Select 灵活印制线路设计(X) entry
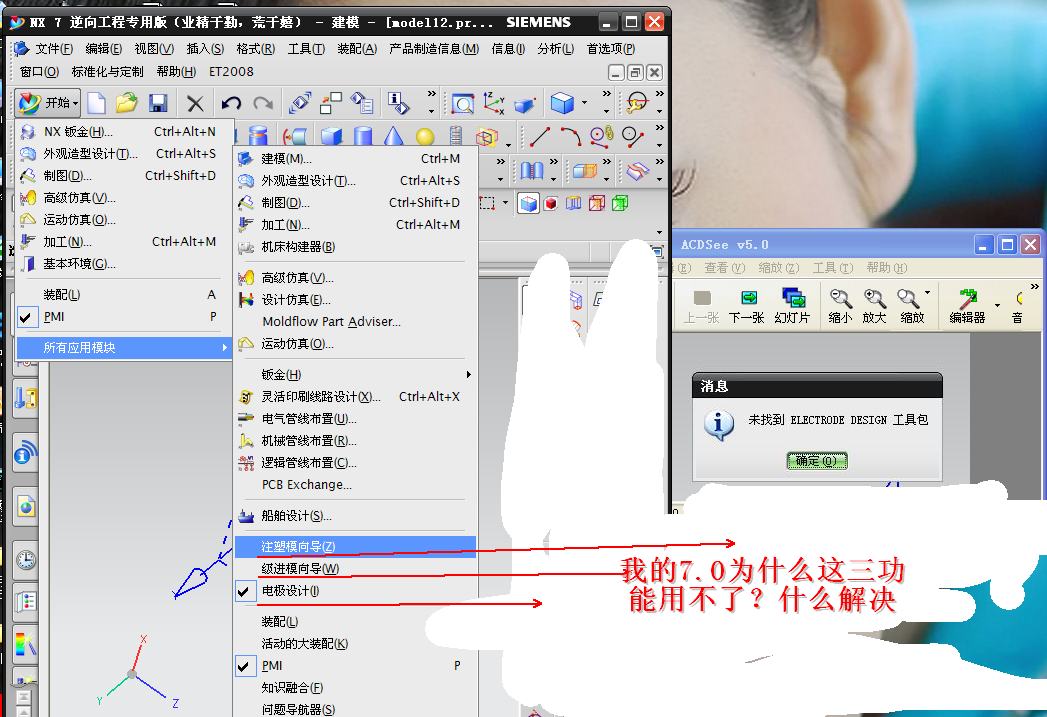The image size is (1047, 717). tap(355, 397)
